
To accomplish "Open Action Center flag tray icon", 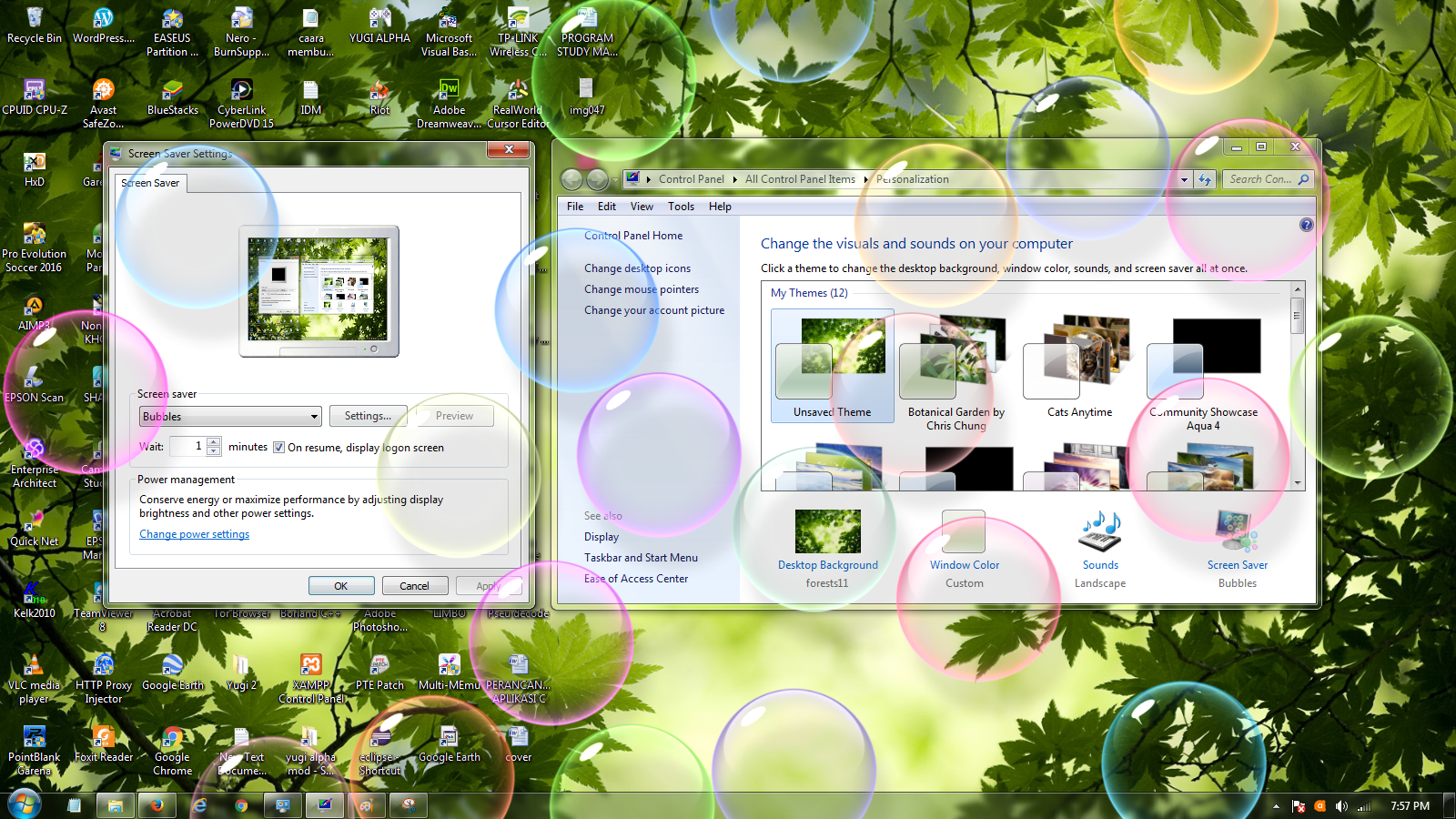I will [1299, 806].
